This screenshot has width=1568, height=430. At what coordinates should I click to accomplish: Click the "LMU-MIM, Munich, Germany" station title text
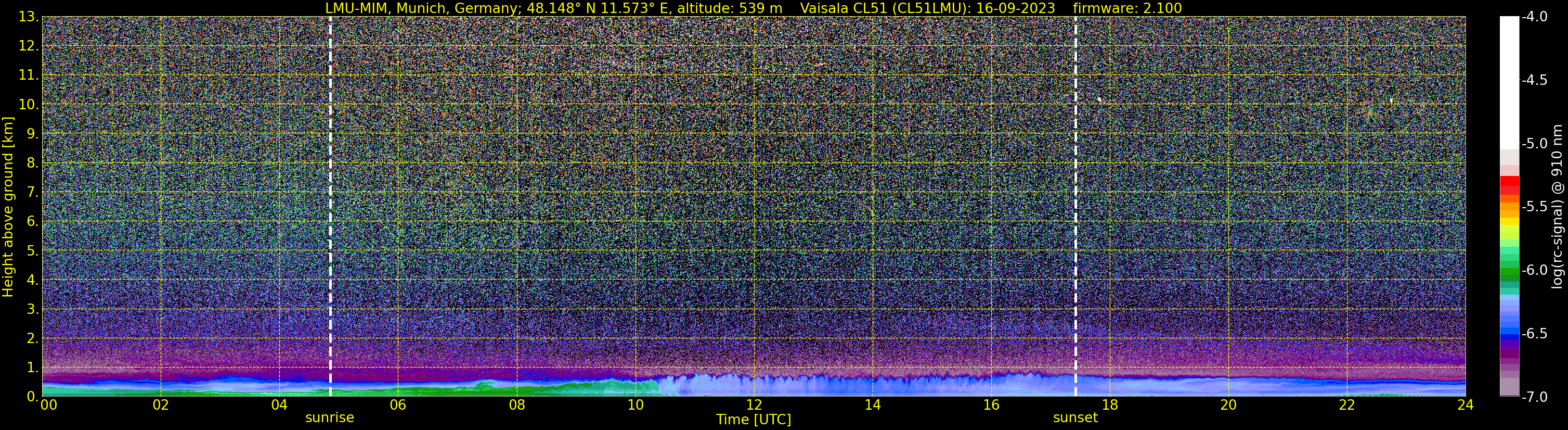[x=419, y=8]
